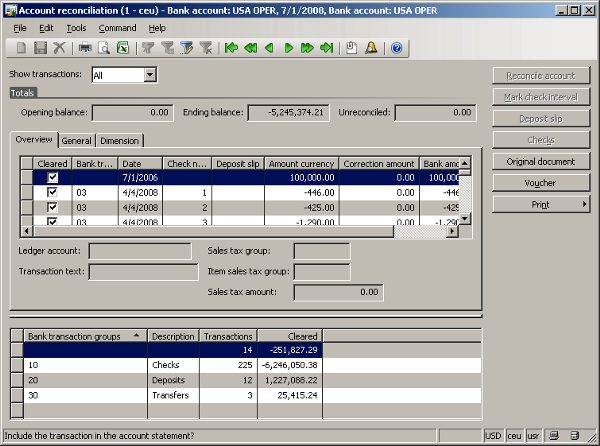The width and height of the screenshot is (600, 446).
Task: Click the alert bell icon
Action: pos(371,48)
